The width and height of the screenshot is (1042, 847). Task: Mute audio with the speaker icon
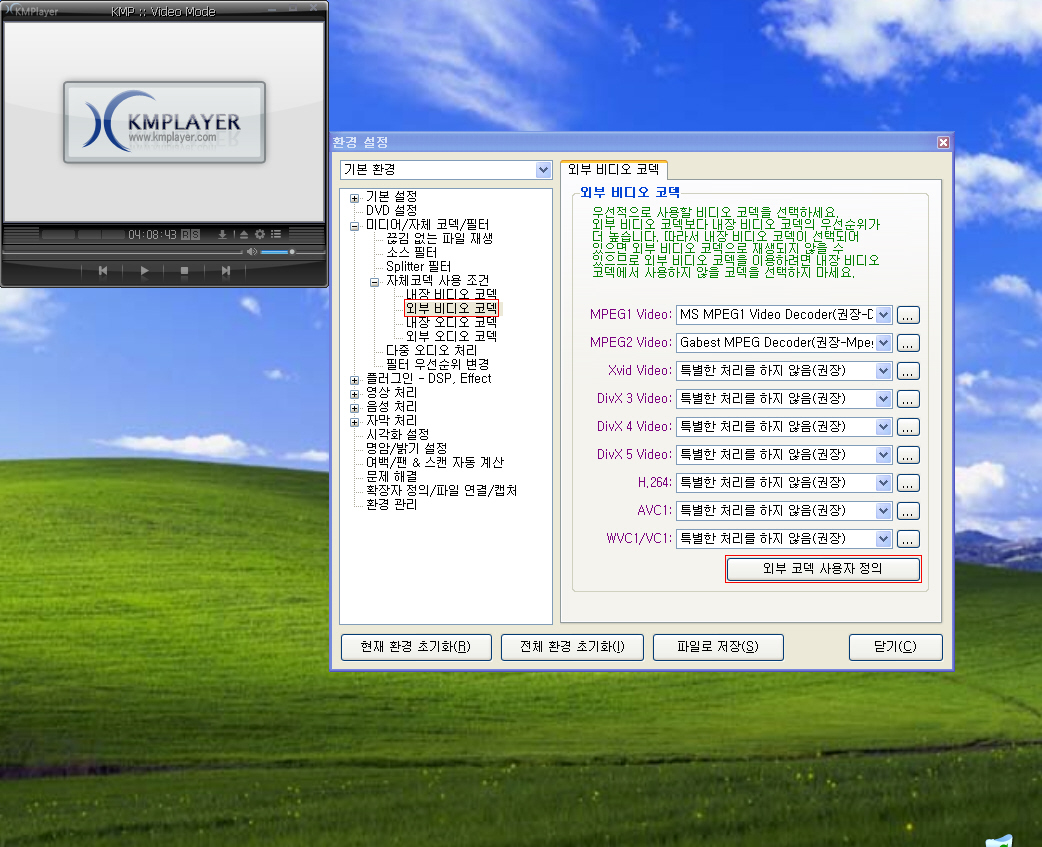pyautogui.click(x=251, y=252)
